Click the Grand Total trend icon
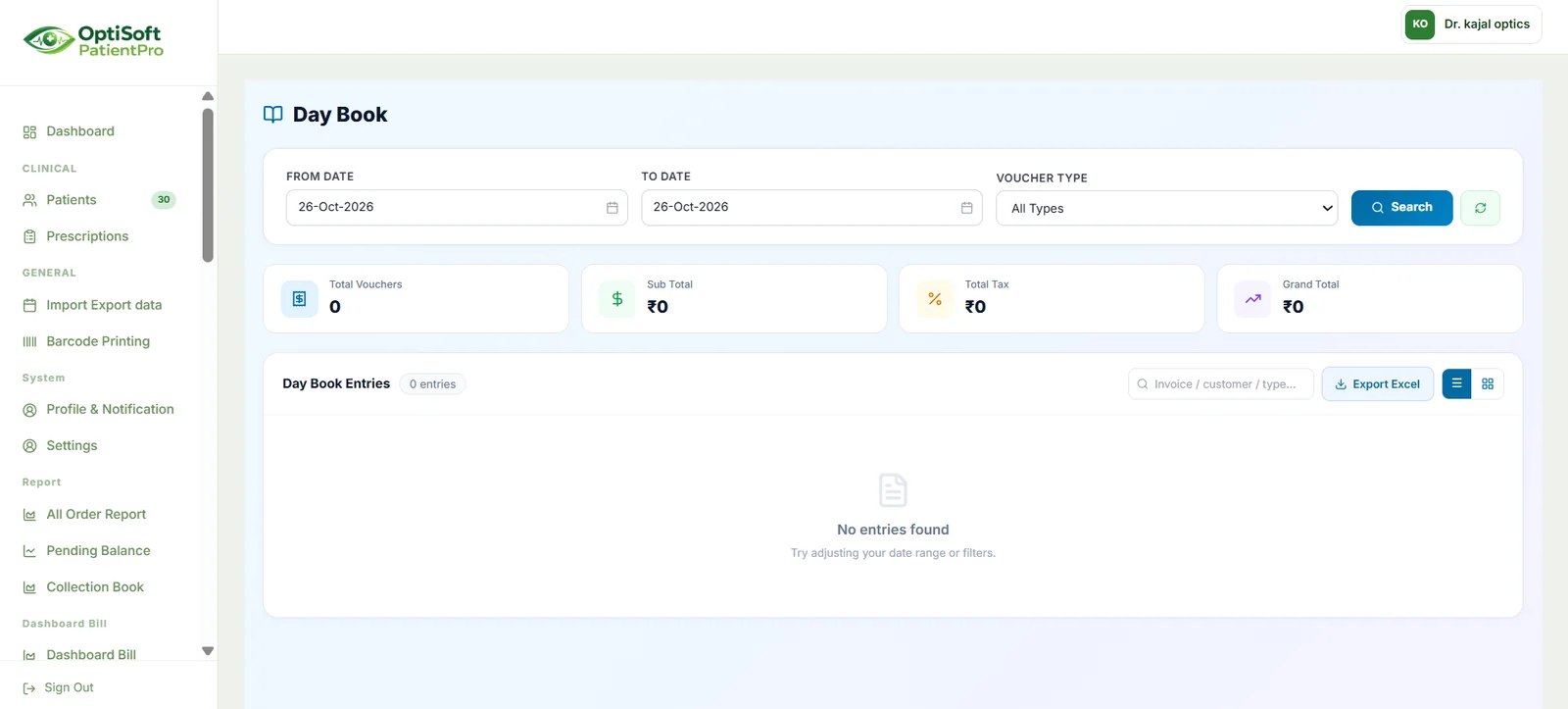Screen dimensions: 1568x709 [x=1252, y=299]
